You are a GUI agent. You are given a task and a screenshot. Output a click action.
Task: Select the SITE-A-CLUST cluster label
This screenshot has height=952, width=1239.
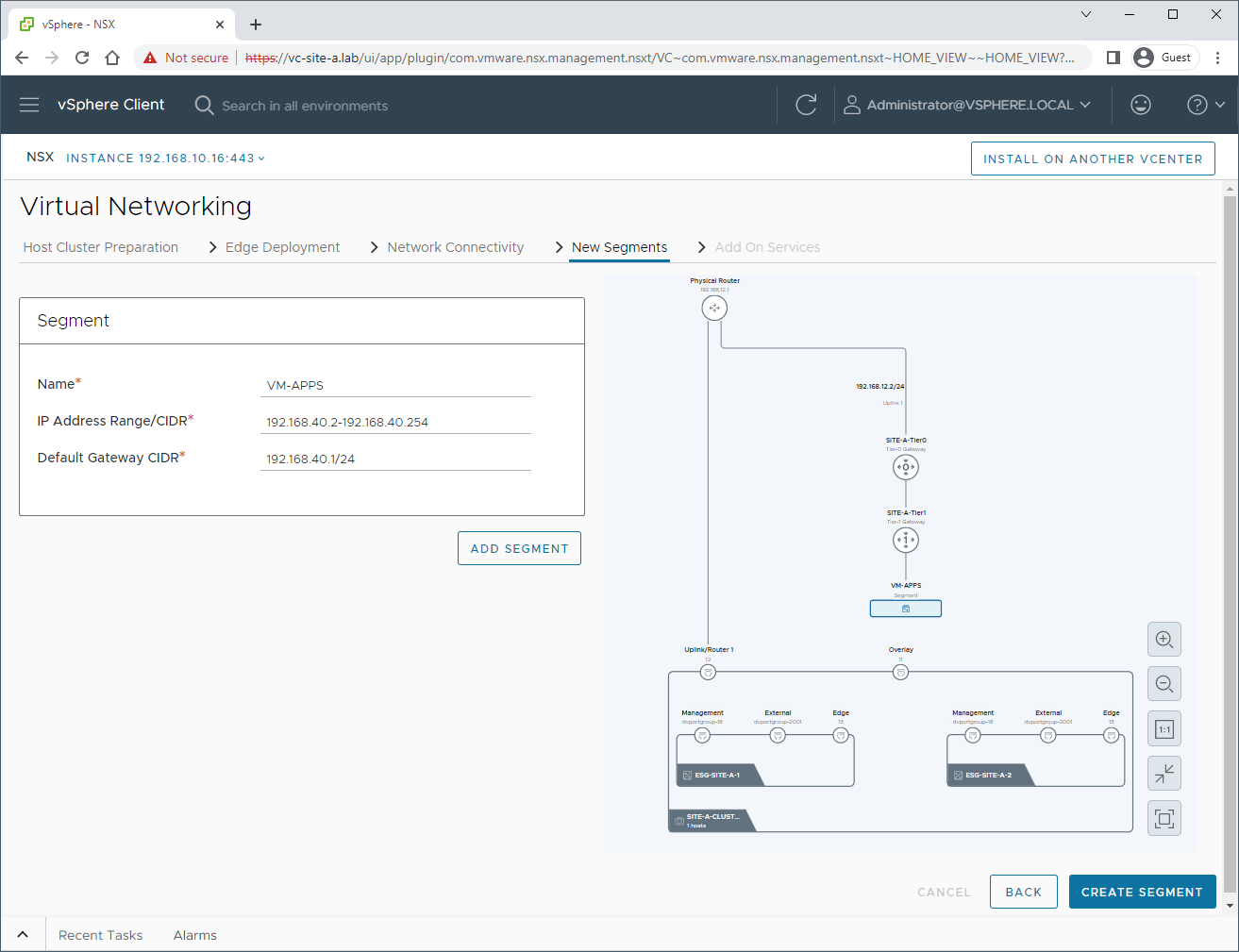[x=712, y=820]
